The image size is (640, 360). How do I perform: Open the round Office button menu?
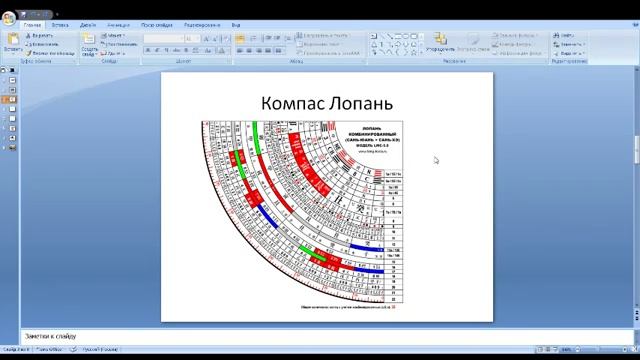coord(9,18)
